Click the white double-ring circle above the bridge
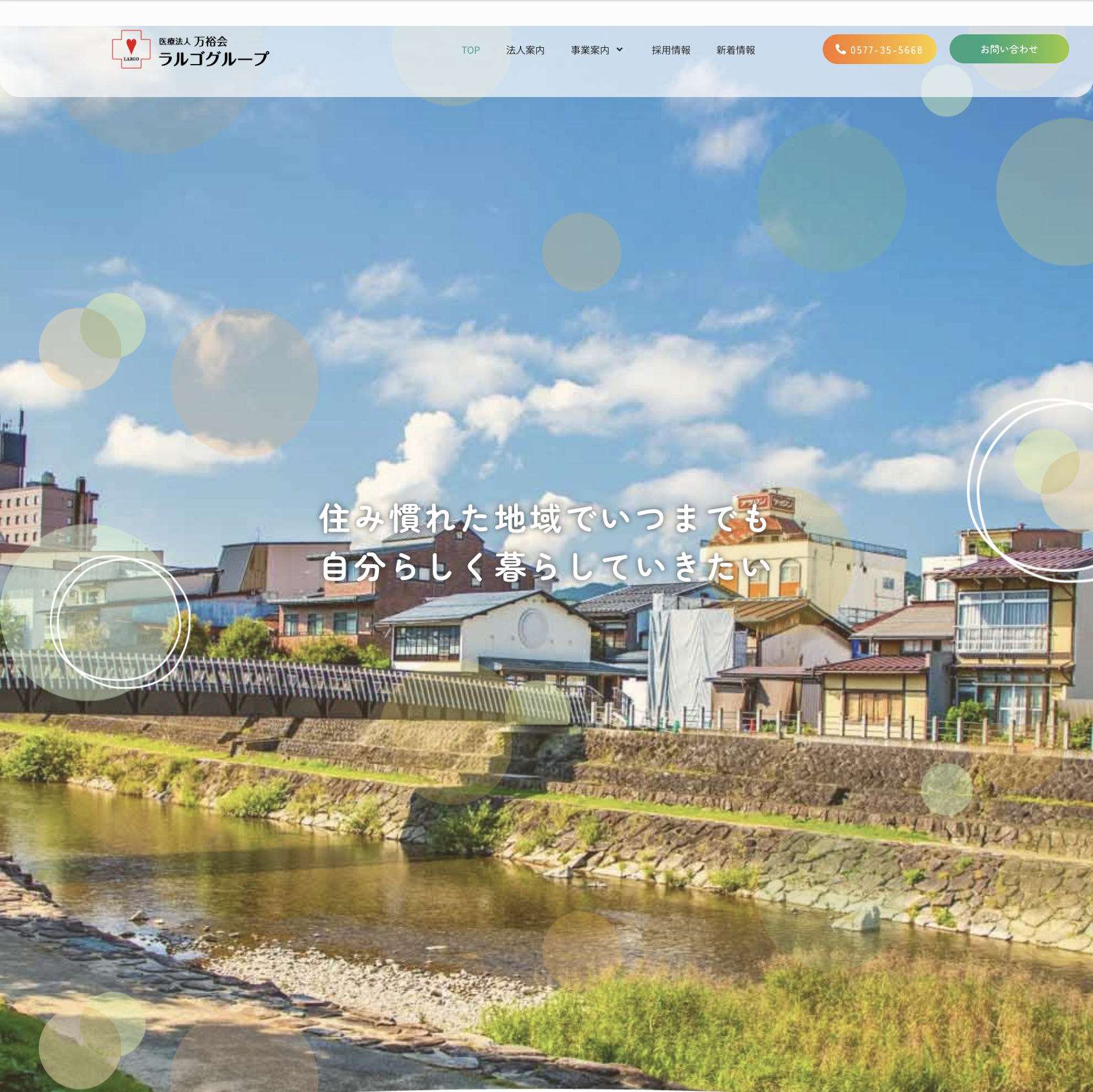The image size is (1093, 1092). pyautogui.click(x=120, y=621)
